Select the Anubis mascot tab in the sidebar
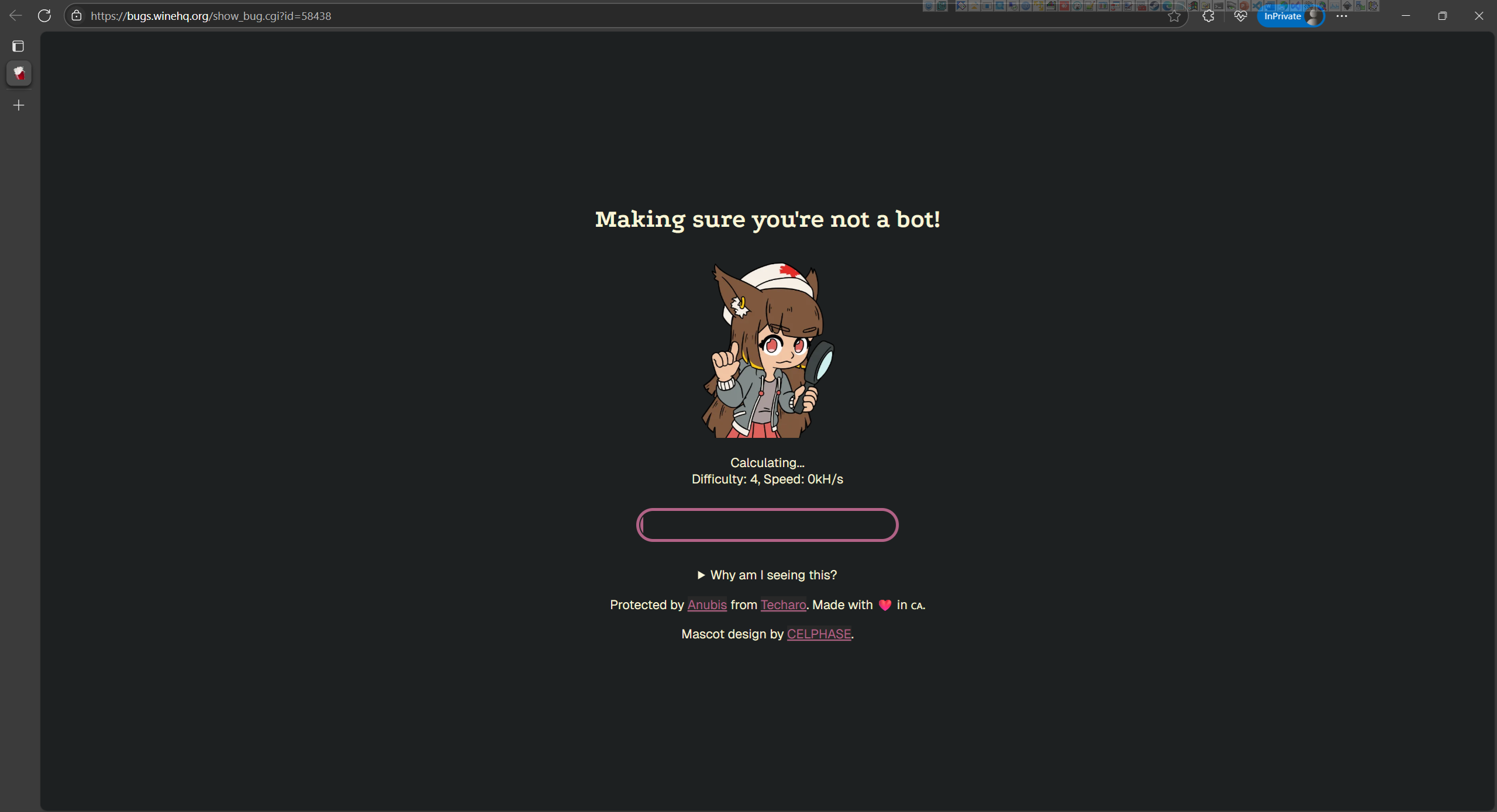Screen dimensions: 1497x812 tap(19, 74)
